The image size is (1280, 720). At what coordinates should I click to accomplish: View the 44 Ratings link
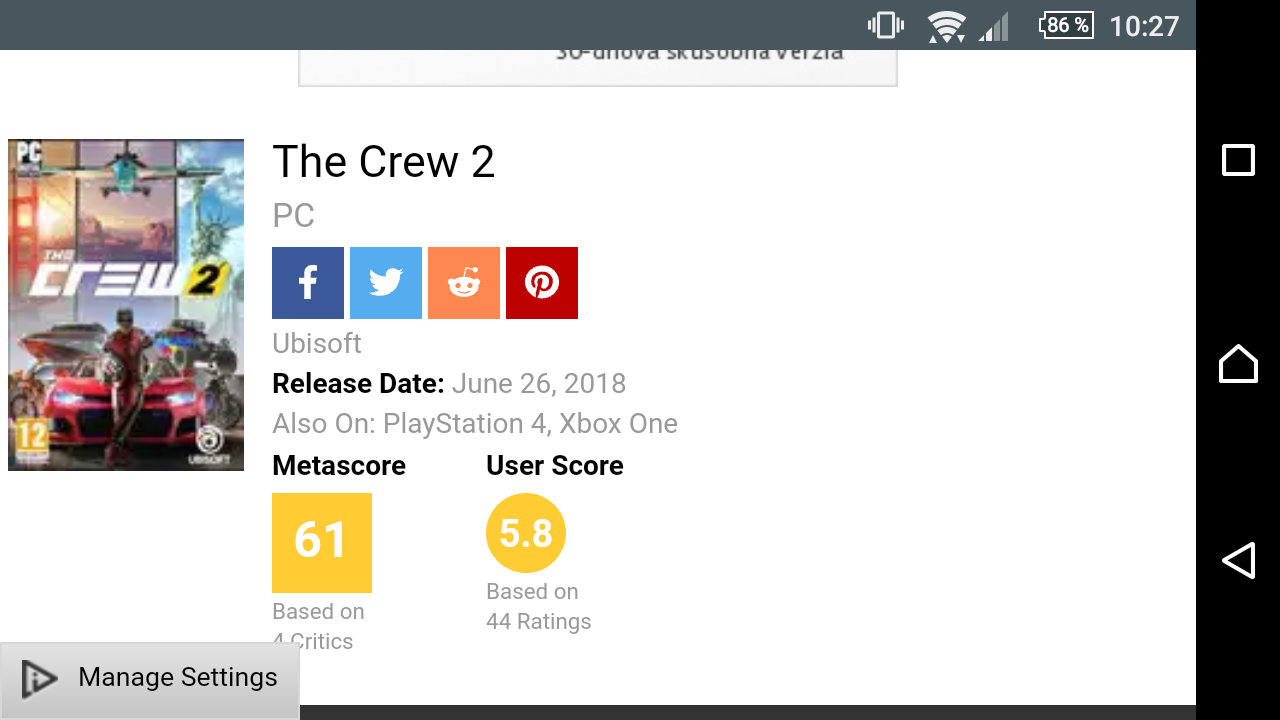pos(538,622)
